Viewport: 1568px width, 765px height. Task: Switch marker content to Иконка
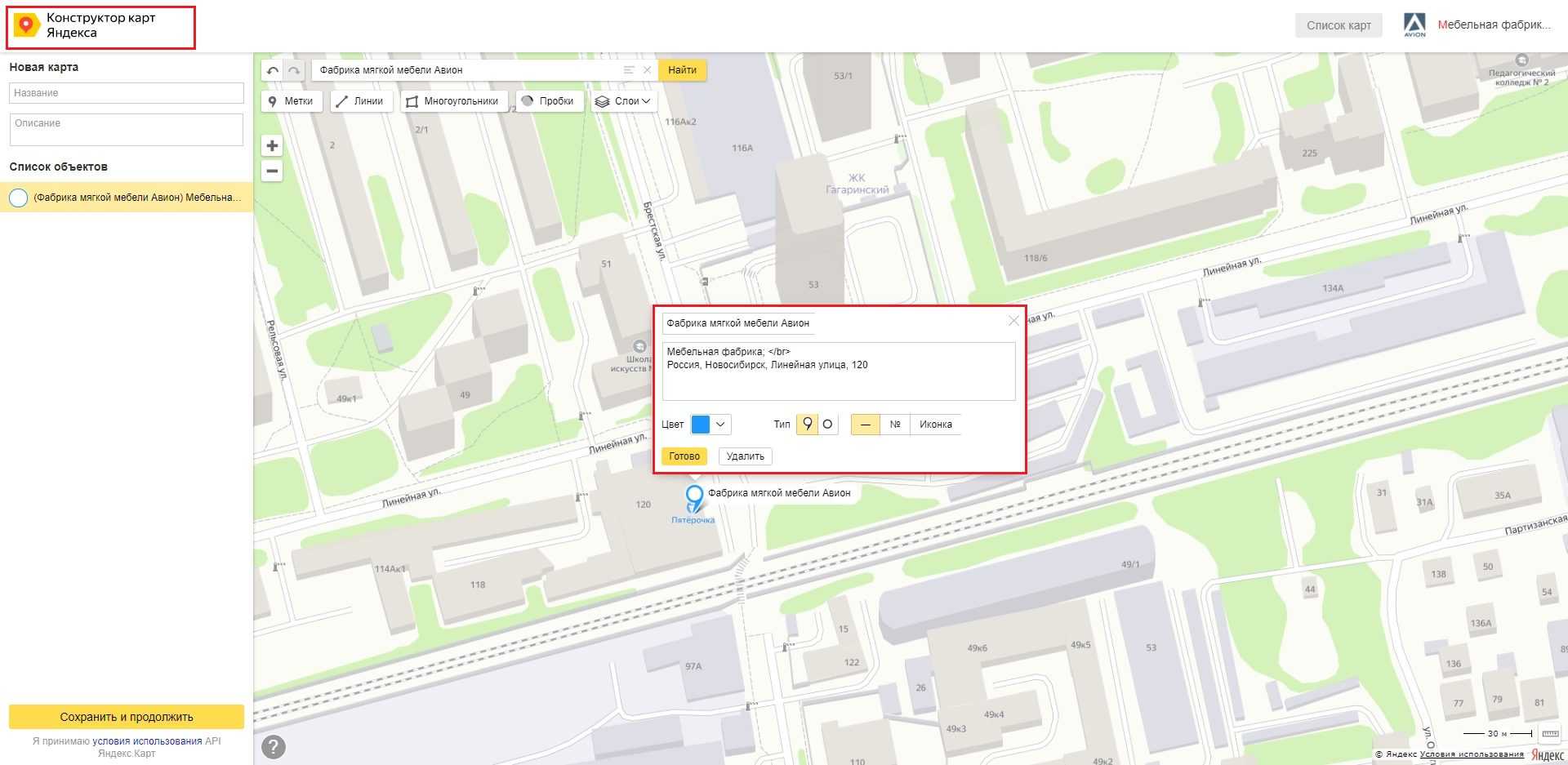tap(935, 425)
